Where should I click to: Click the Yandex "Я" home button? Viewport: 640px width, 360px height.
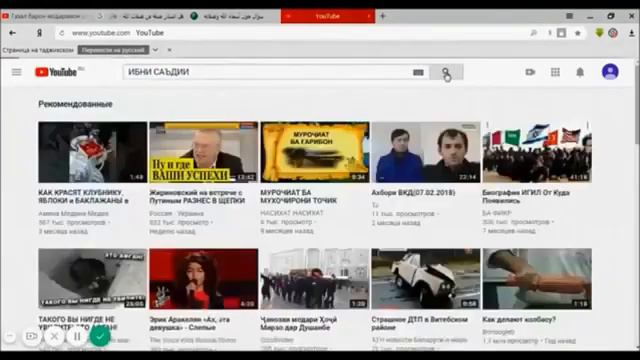(39, 33)
